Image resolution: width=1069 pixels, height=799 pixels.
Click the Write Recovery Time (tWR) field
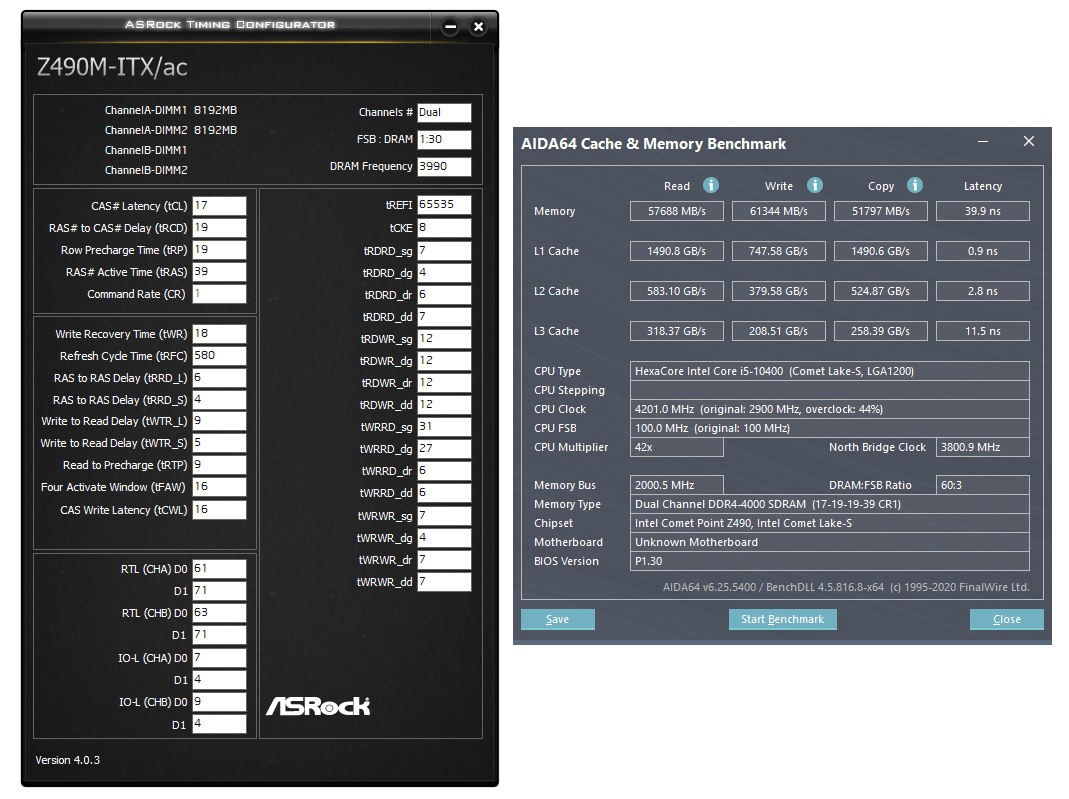tap(219, 333)
